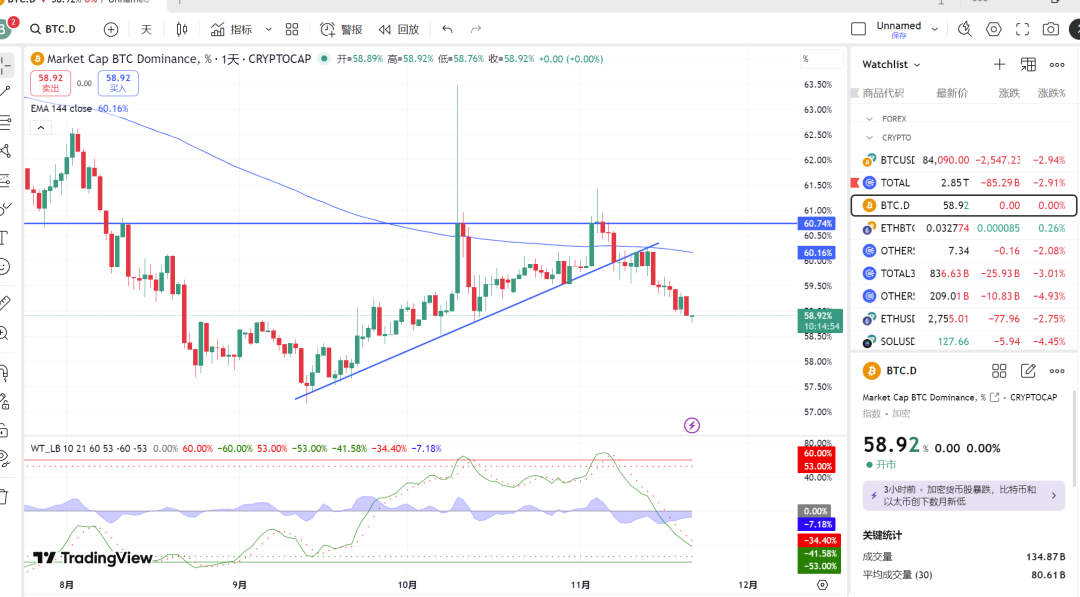The image size is (1080, 597).
Task: Click the 警报 alert clock icon
Action: [x=341, y=30]
